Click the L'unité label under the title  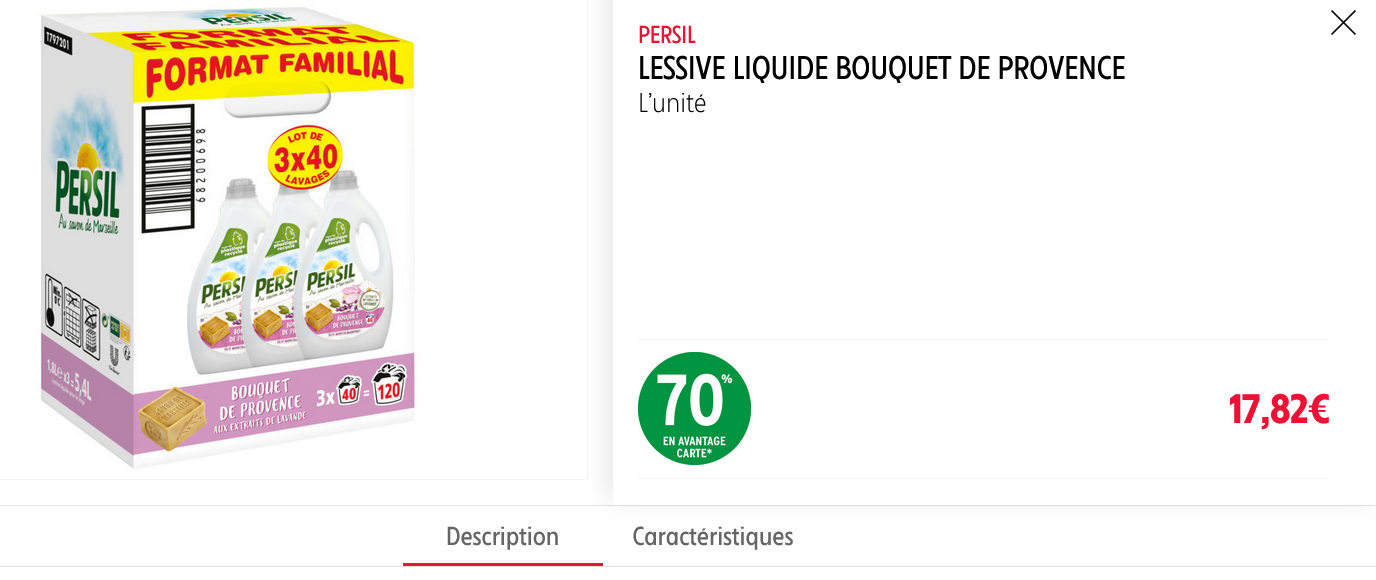(671, 101)
